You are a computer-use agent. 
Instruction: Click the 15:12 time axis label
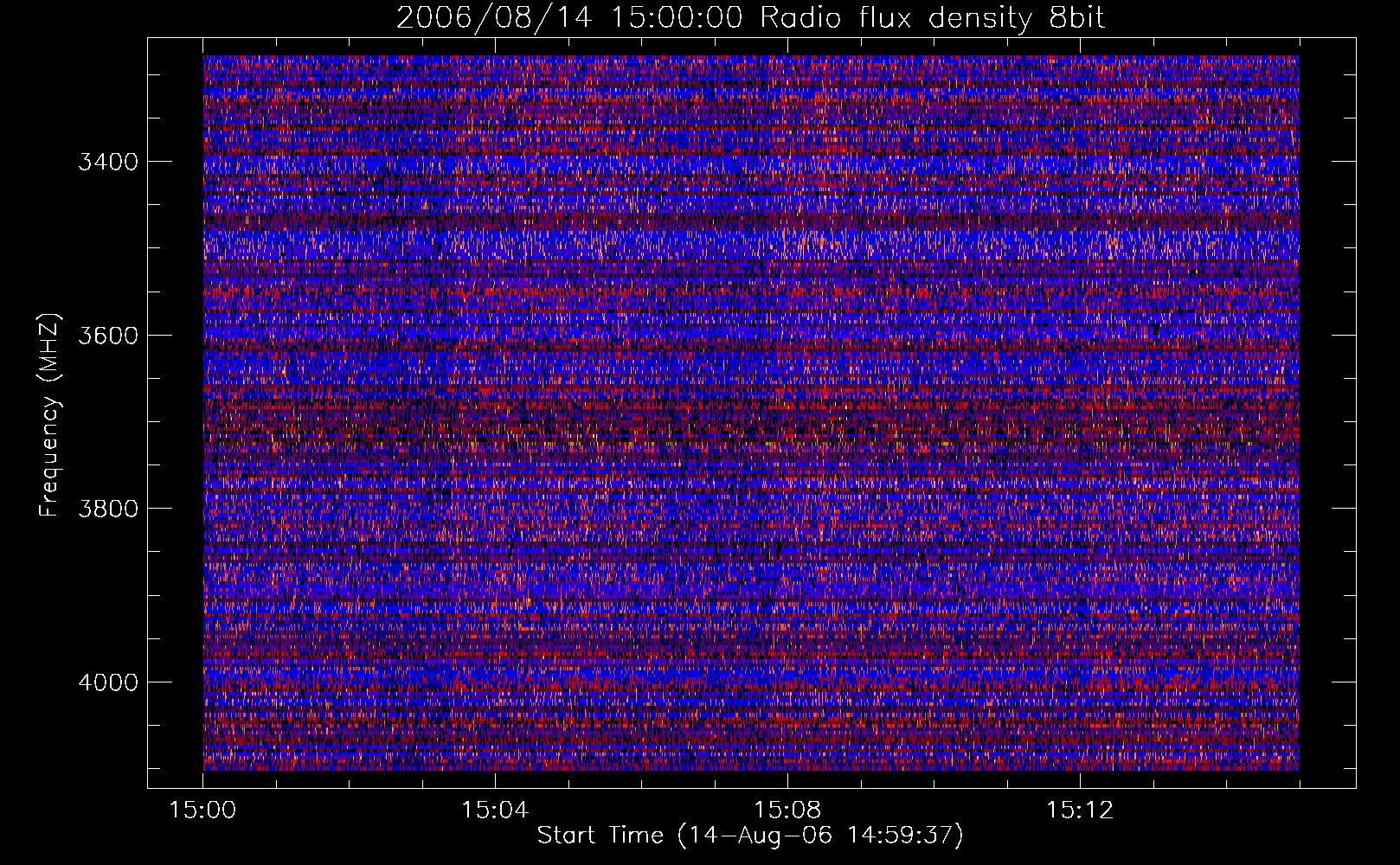pos(1079,810)
